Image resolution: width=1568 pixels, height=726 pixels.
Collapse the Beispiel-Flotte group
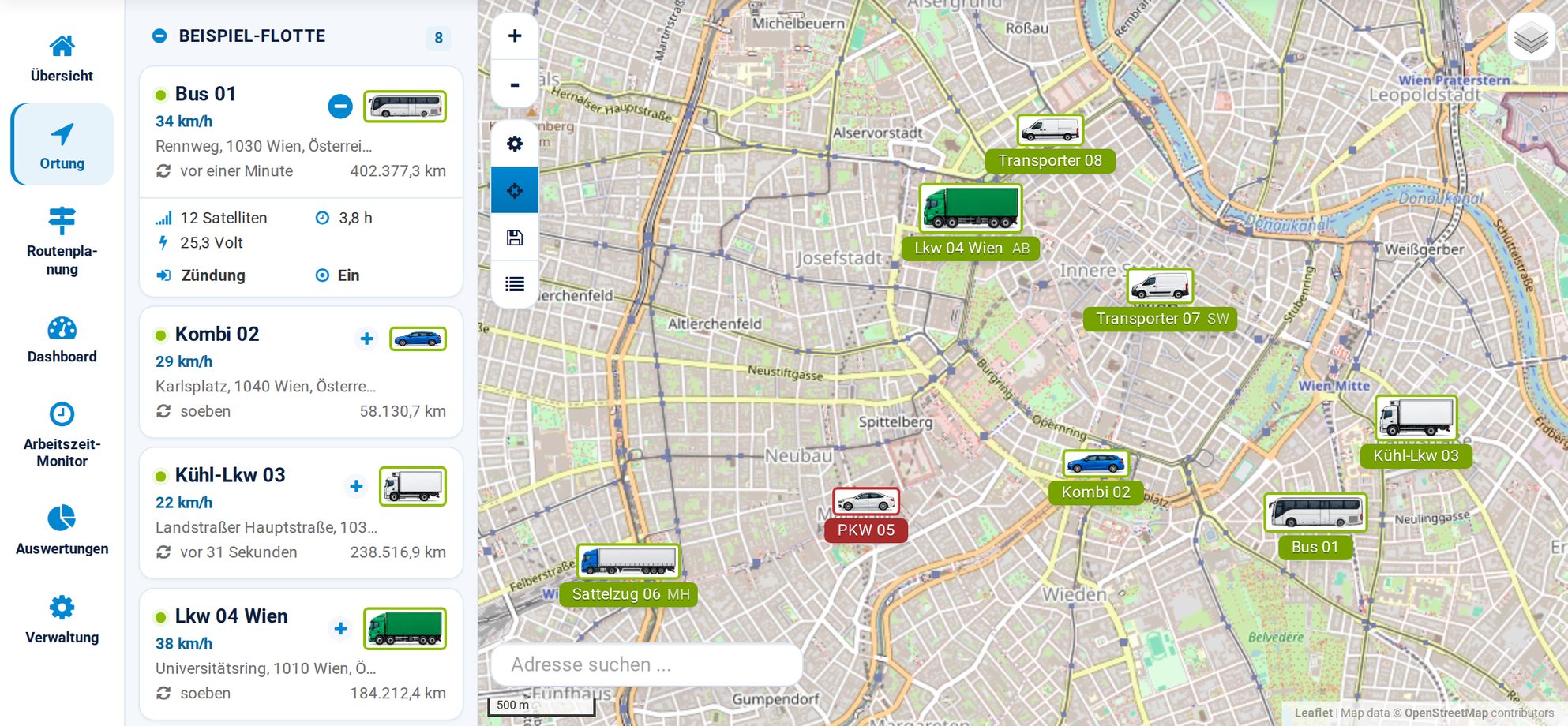tap(159, 36)
